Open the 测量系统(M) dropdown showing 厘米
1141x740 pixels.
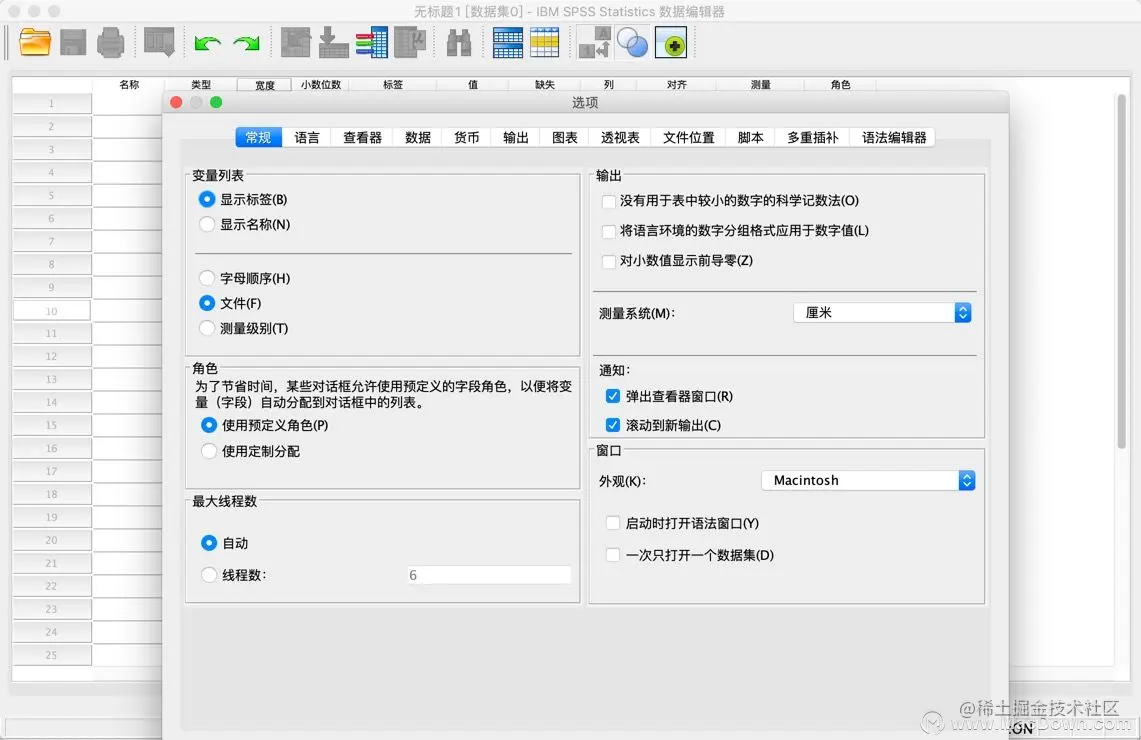pos(883,313)
